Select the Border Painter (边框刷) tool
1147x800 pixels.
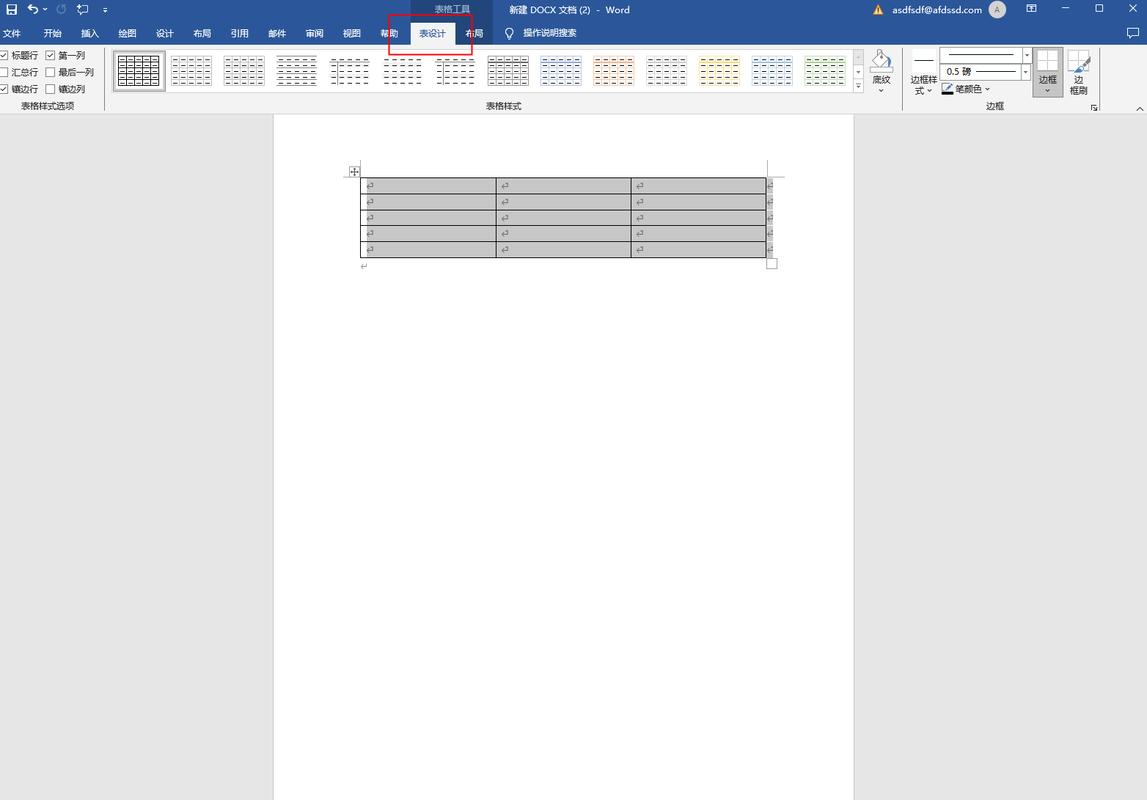(x=1078, y=72)
